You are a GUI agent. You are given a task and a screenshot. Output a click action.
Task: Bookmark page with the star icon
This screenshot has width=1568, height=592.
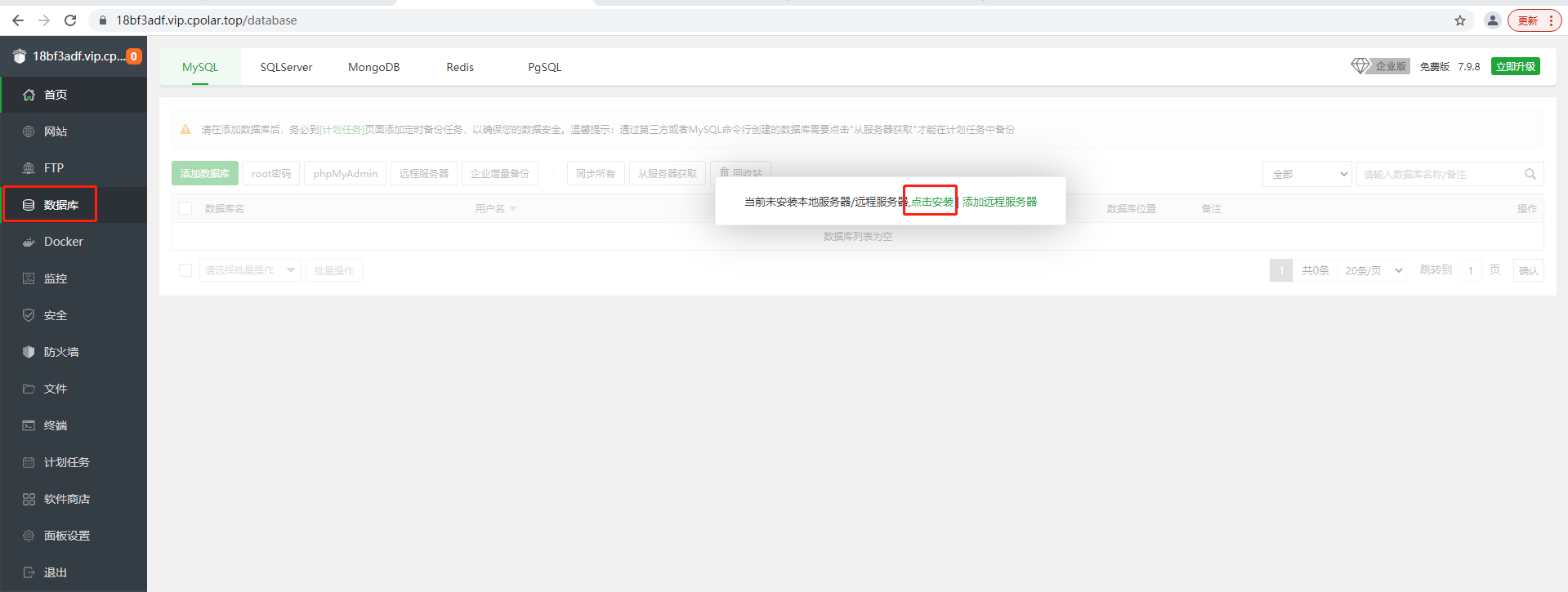(x=1460, y=20)
